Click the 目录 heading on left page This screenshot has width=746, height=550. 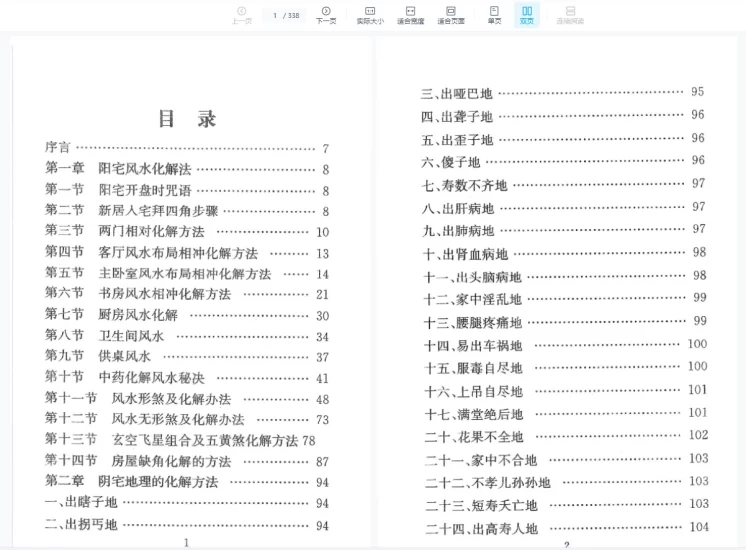pyautogui.click(x=187, y=119)
